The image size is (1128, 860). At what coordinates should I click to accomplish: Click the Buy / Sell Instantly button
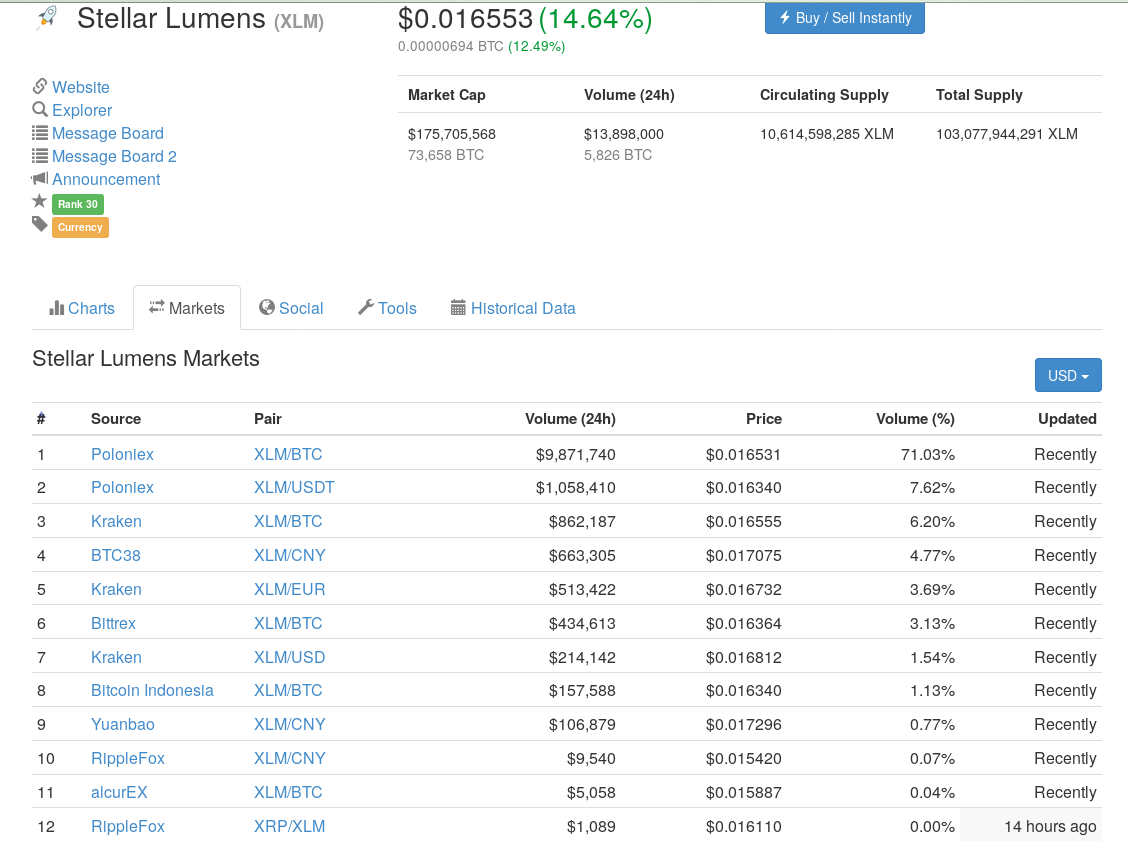point(845,18)
